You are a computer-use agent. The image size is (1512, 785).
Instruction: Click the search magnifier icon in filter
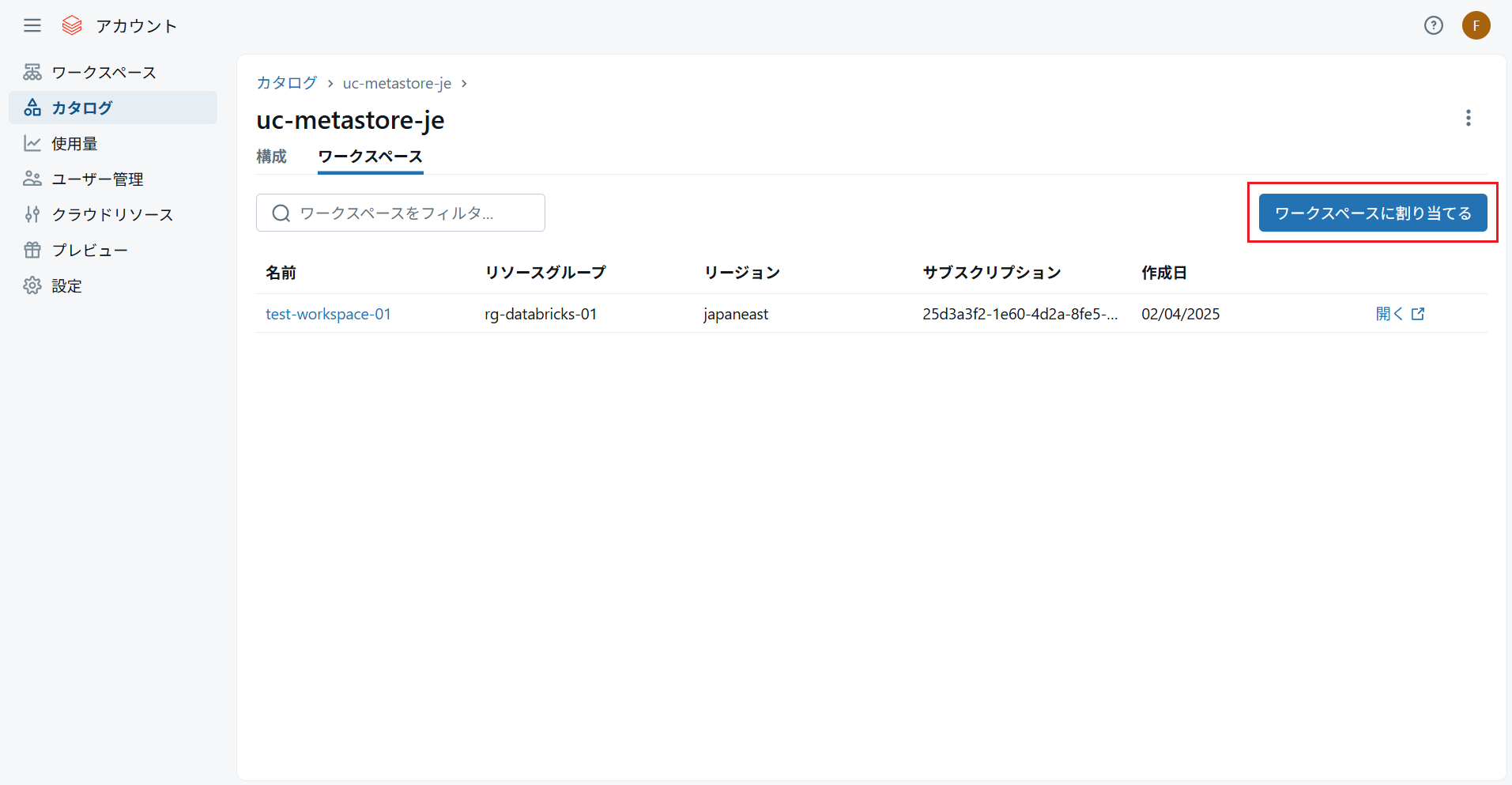pos(281,213)
